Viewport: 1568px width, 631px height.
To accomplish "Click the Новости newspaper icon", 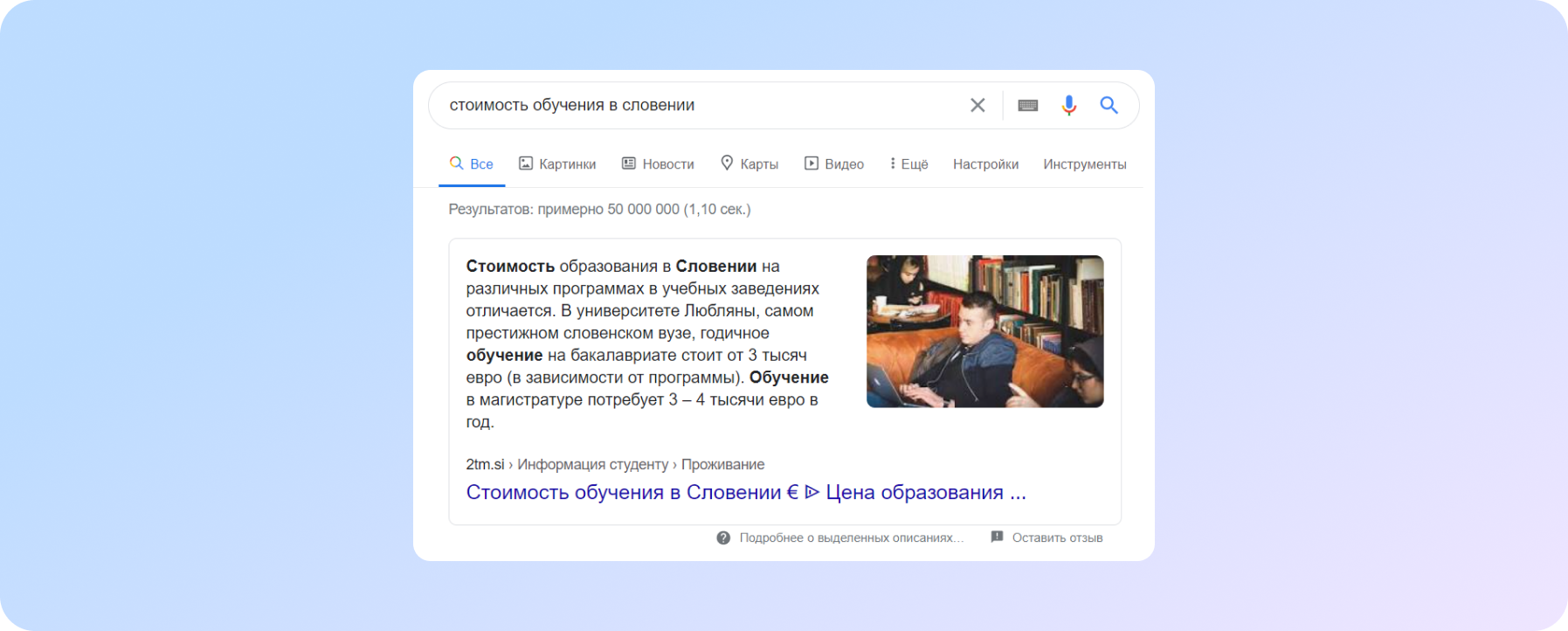I will 629,163.
